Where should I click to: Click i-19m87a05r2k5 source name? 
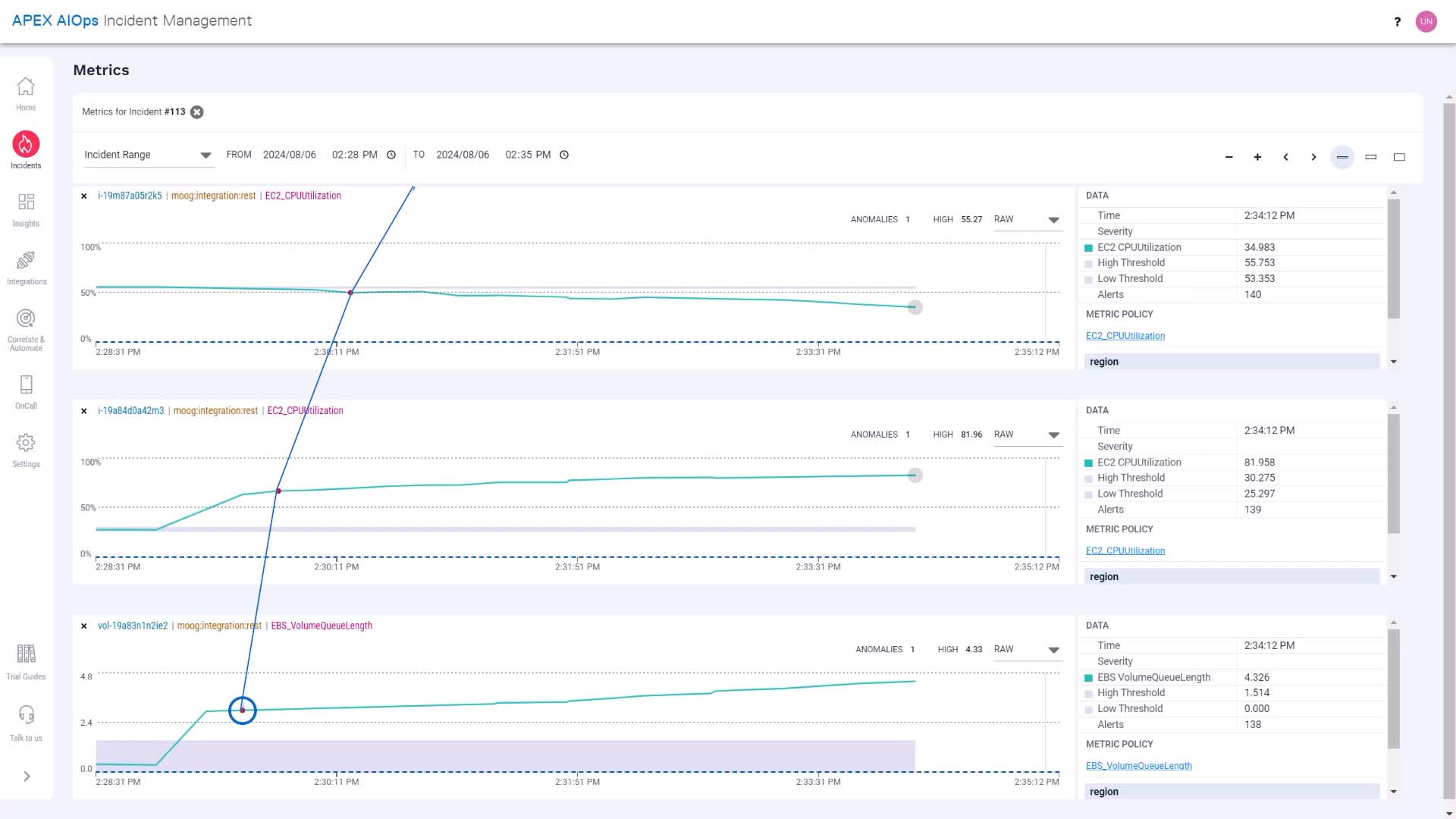coord(130,196)
